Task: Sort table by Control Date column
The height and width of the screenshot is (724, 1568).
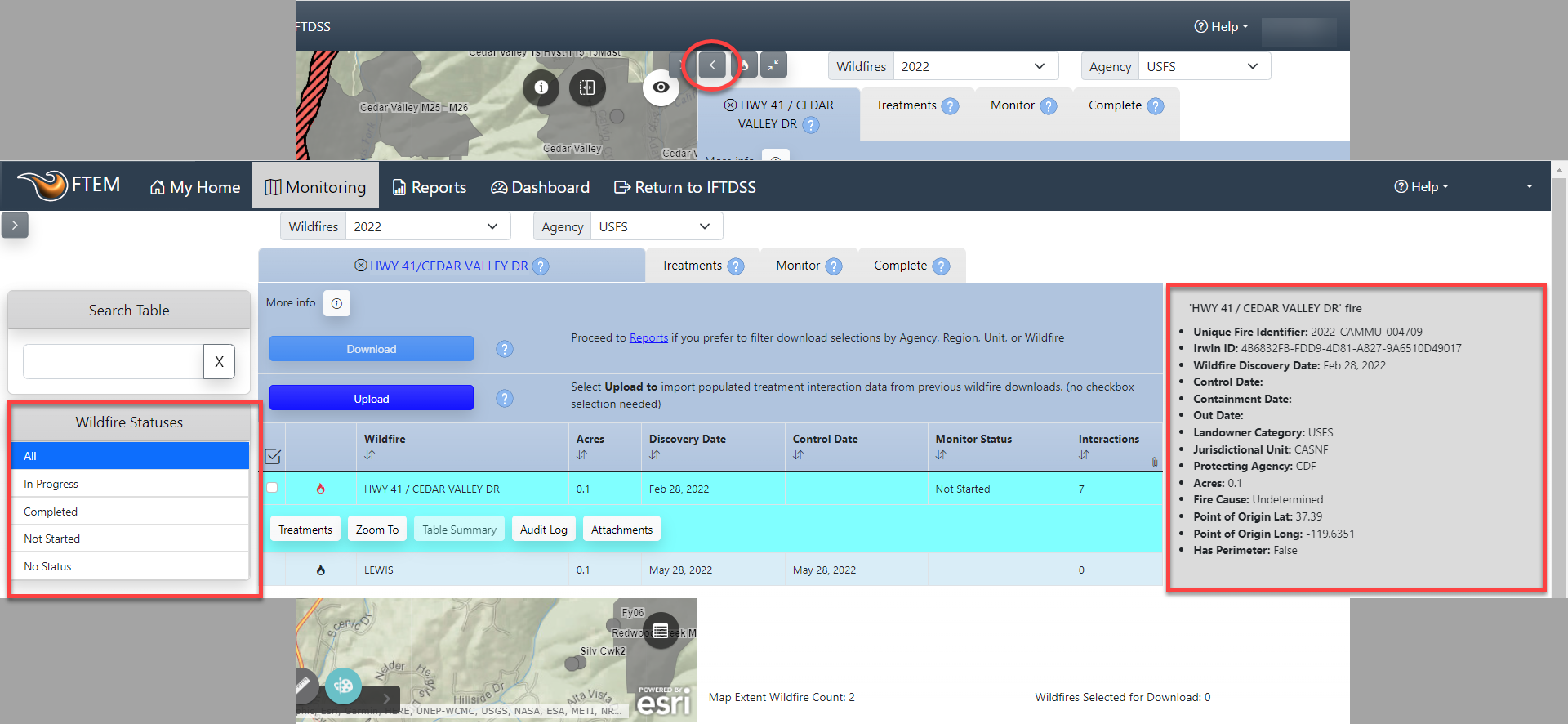Action: (x=799, y=455)
